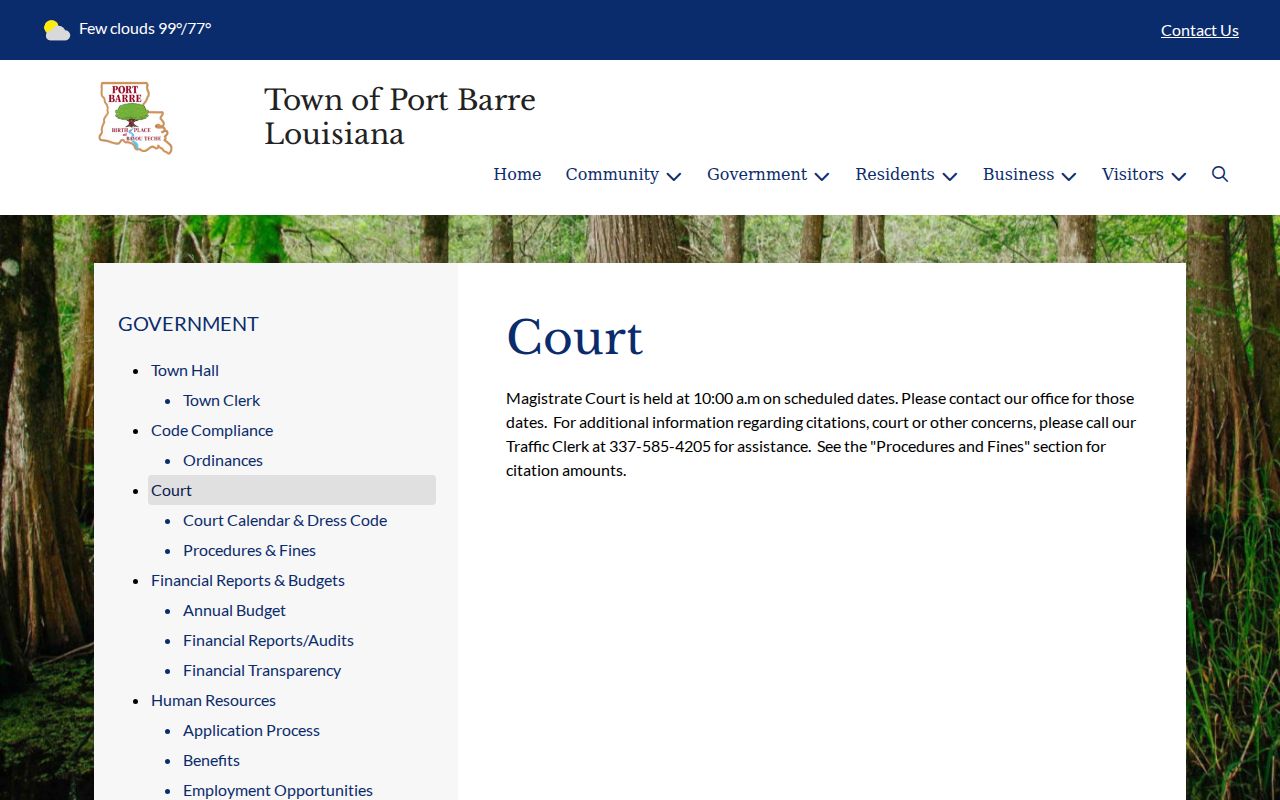Open Town Hall in the sidebar
The height and width of the screenshot is (800, 1280).
click(185, 370)
